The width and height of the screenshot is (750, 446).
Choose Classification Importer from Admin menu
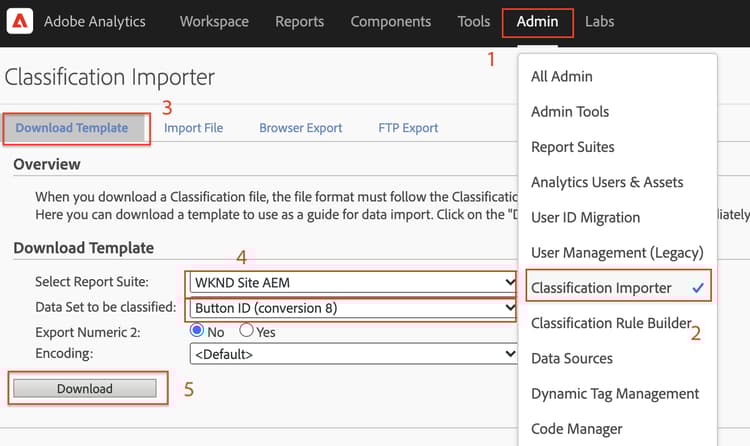pos(601,288)
